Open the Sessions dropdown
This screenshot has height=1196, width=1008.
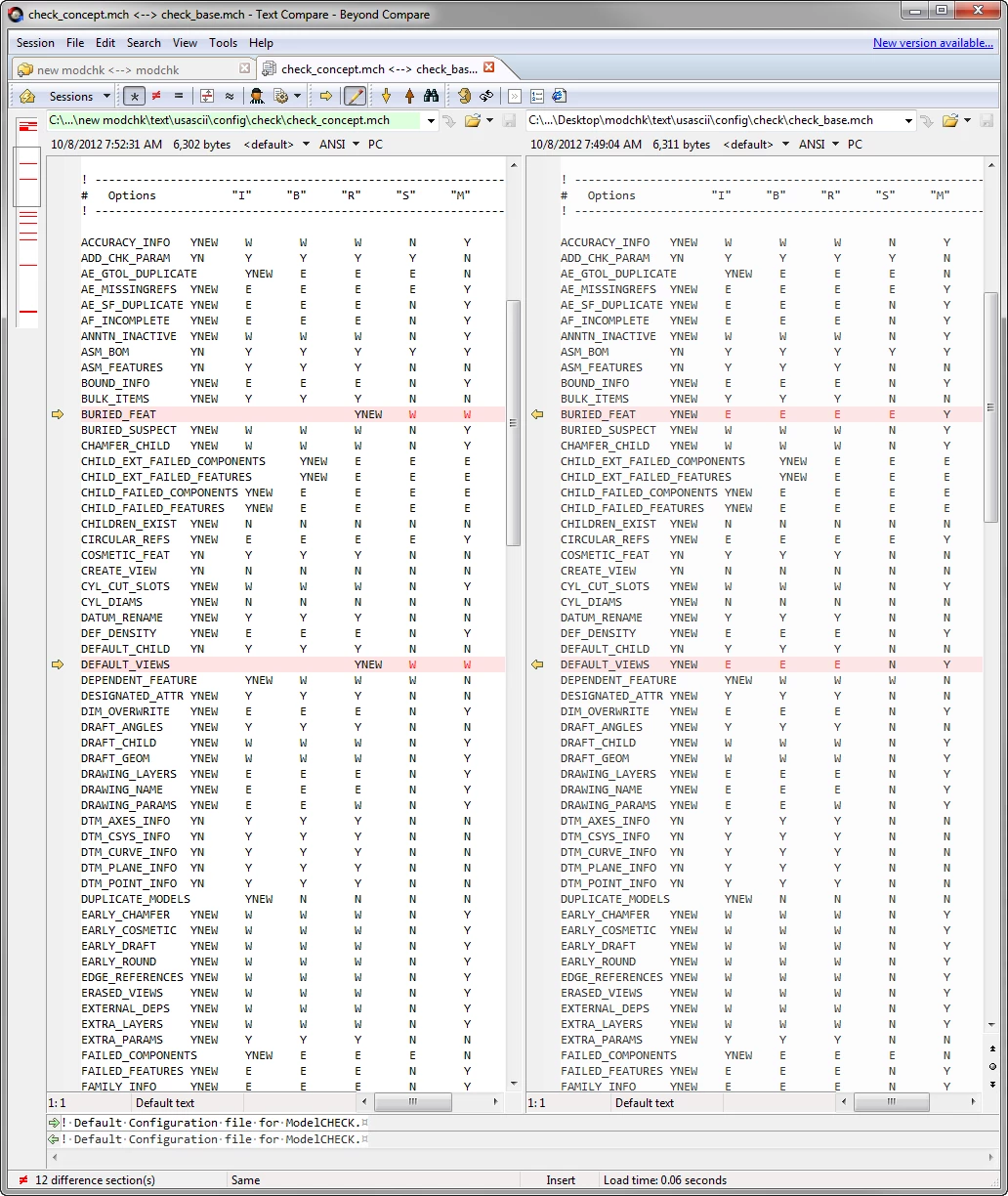(78, 96)
